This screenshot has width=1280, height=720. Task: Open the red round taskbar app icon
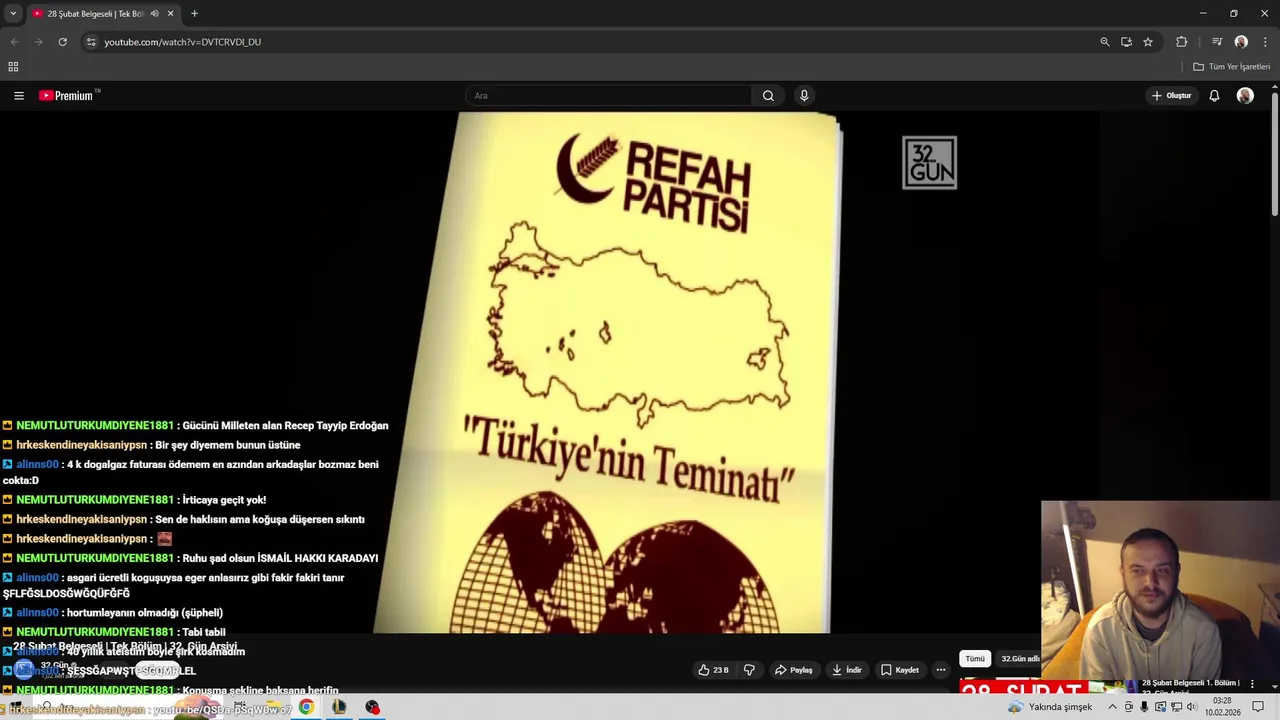click(372, 707)
